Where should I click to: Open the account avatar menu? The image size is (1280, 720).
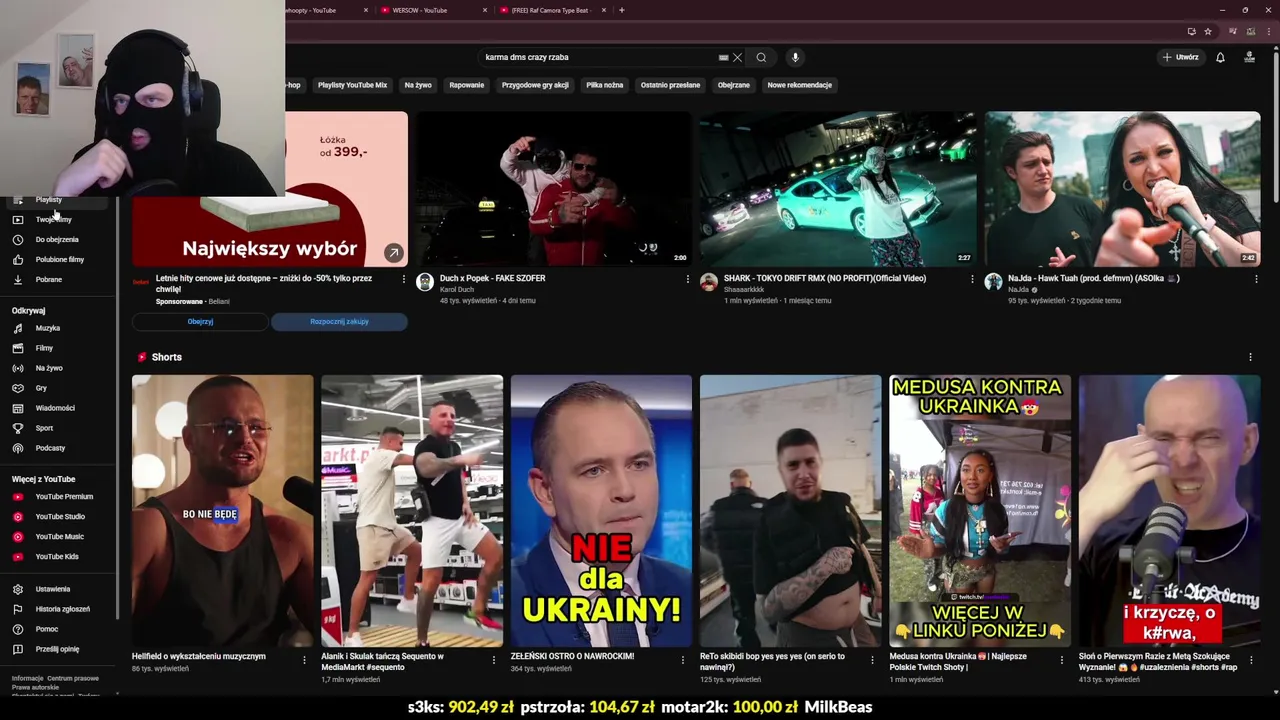click(1249, 57)
